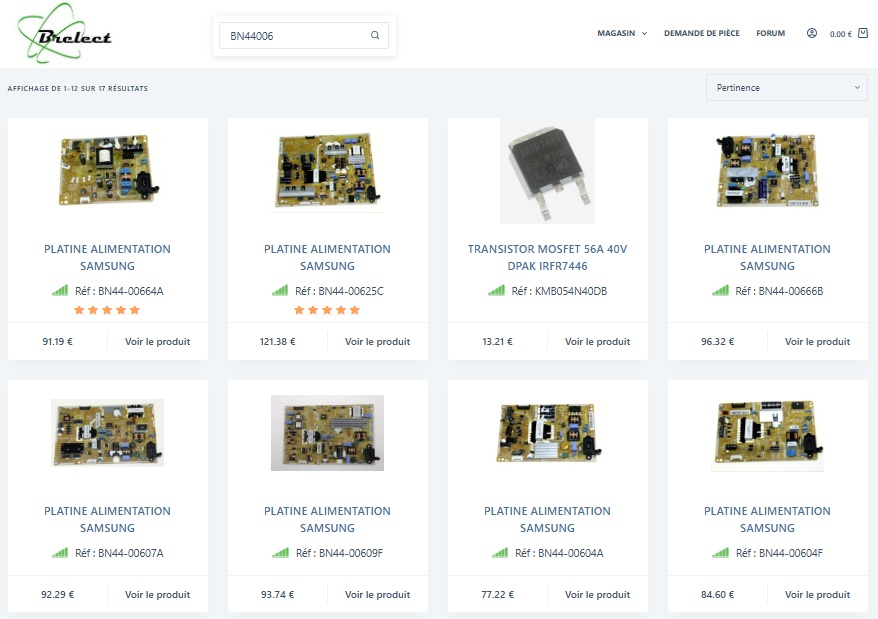Screen dimensions: 878x619
Task: Click the 121.38 € price
Action: tap(277, 341)
